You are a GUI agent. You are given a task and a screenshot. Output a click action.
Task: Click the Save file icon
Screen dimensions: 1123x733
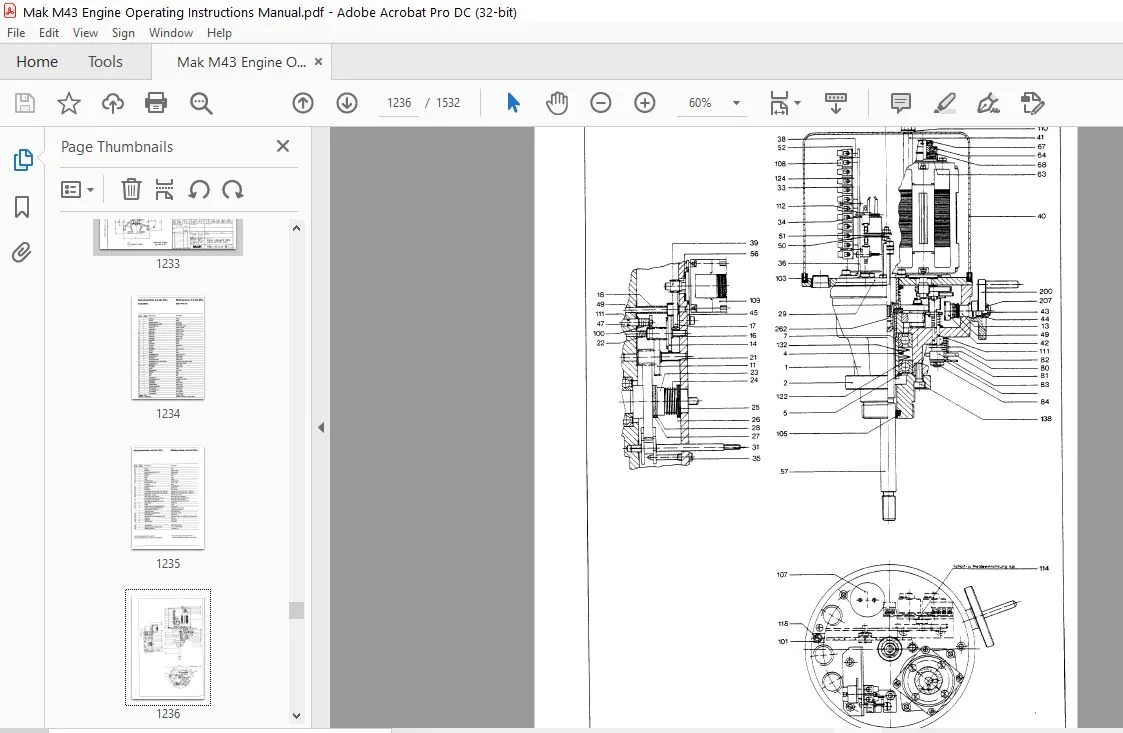[x=24, y=103]
